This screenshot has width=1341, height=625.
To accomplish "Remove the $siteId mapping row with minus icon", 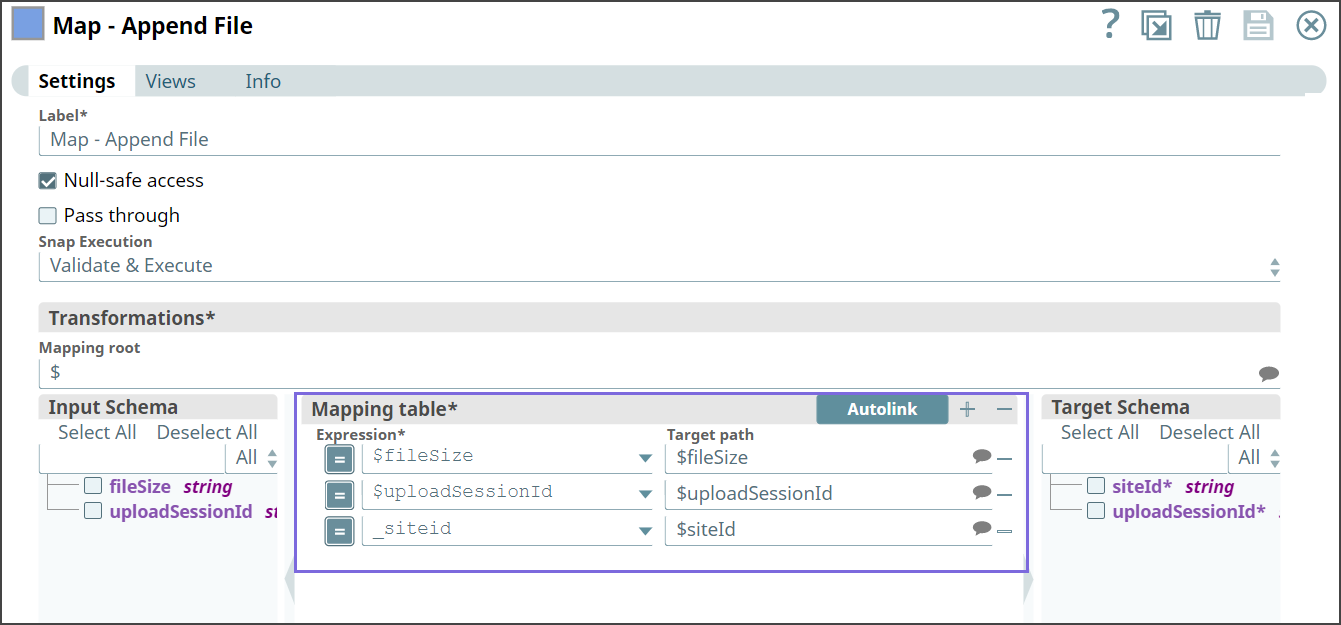I will [x=1006, y=531].
